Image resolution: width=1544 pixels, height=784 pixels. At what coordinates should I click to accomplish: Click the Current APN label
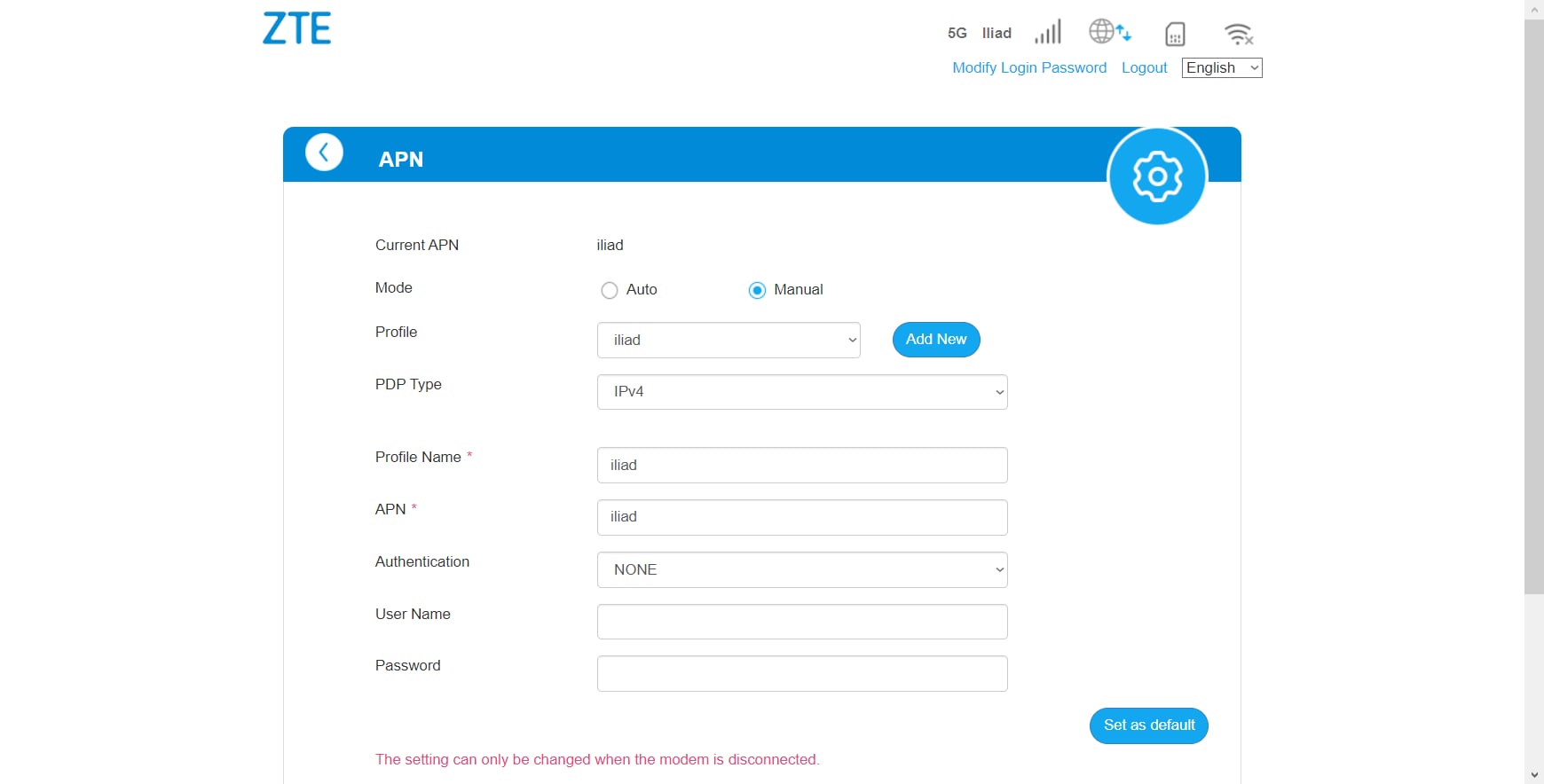pos(417,245)
